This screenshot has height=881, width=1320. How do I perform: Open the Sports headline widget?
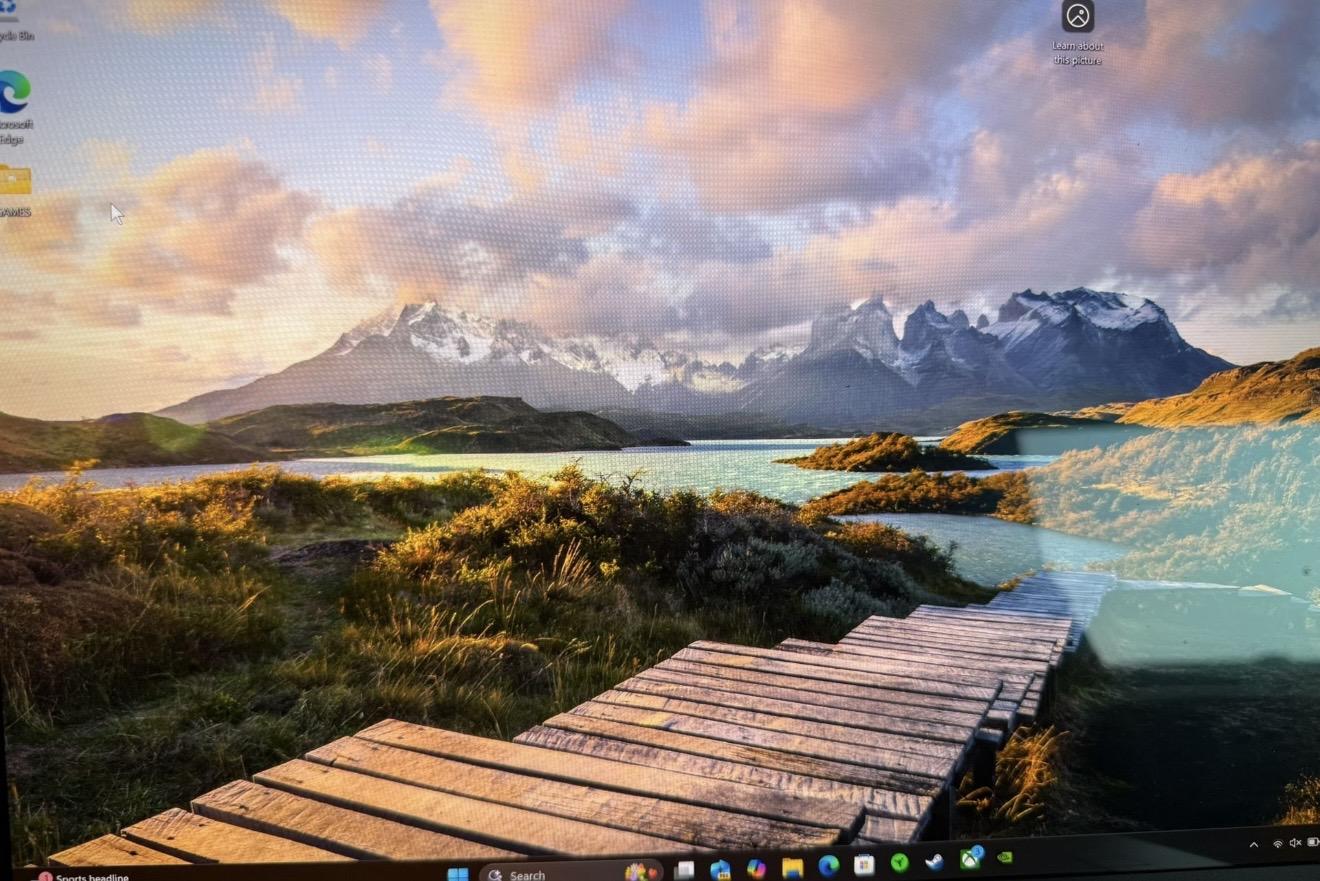click(x=85, y=877)
